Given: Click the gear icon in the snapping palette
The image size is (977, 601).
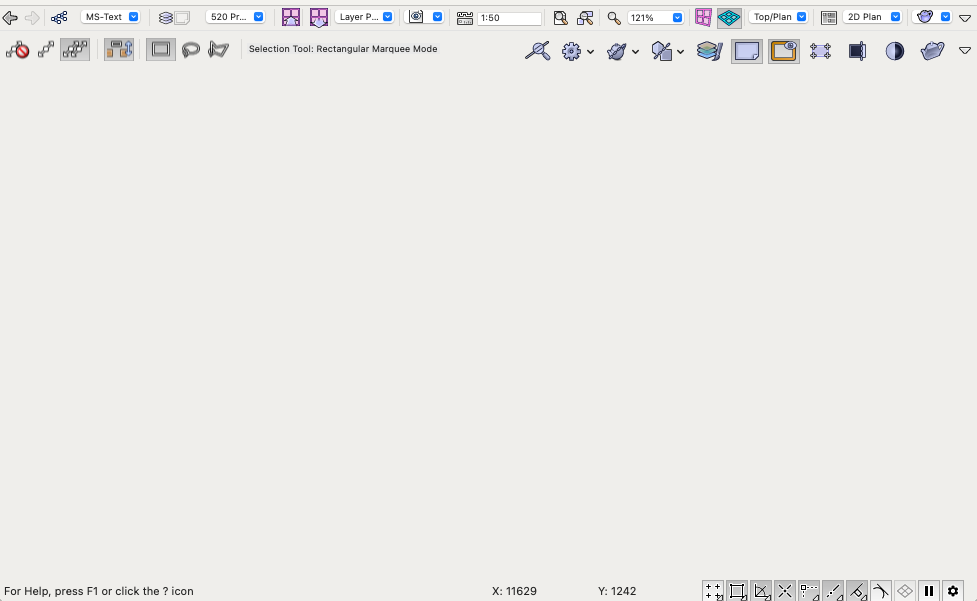Looking at the screenshot, I should (x=952, y=591).
